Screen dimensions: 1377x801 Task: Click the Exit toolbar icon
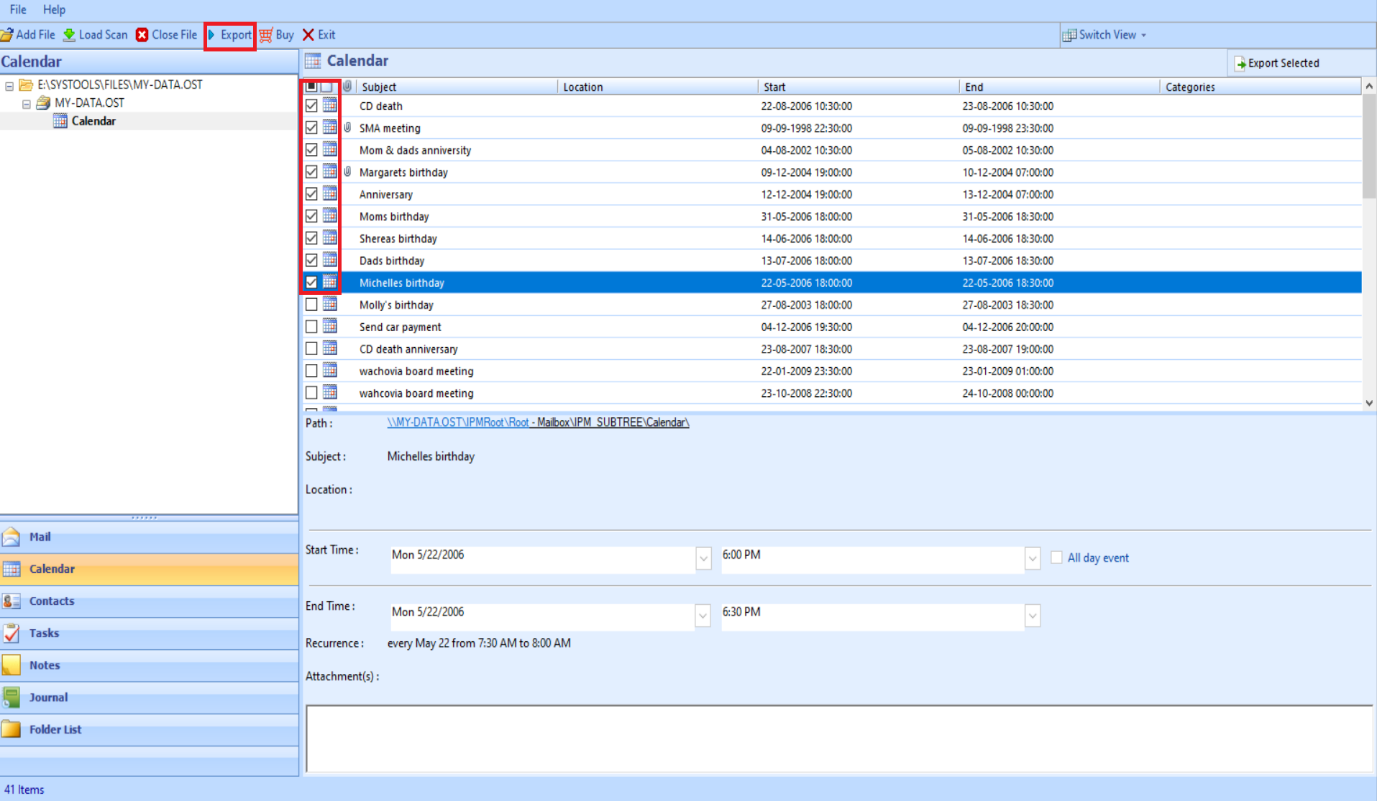pyautogui.click(x=308, y=35)
